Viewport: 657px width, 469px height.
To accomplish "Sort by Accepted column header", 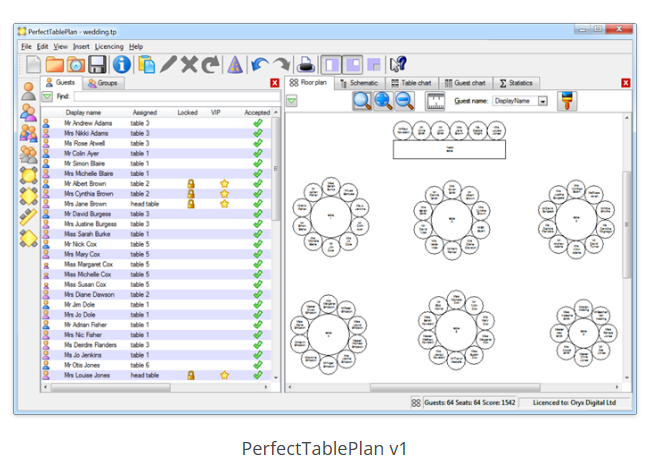I will (257, 112).
